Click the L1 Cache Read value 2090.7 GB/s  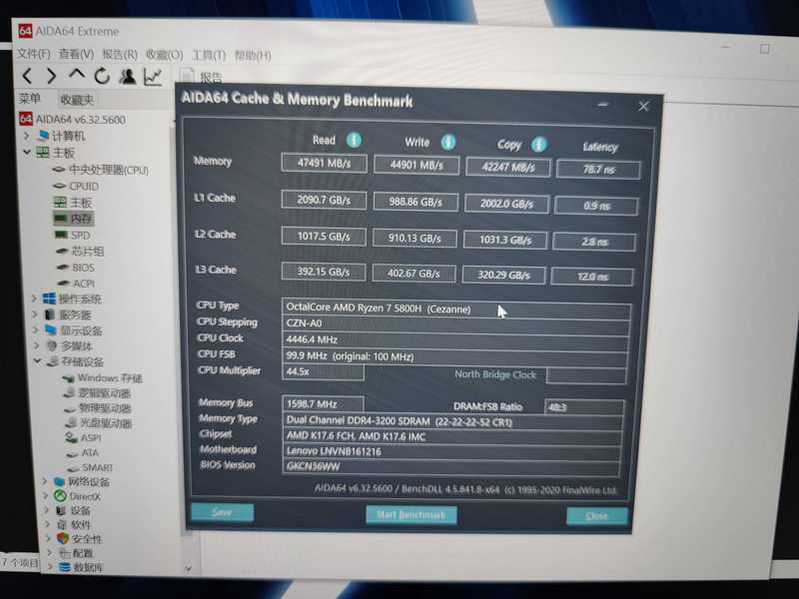coord(324,200)
